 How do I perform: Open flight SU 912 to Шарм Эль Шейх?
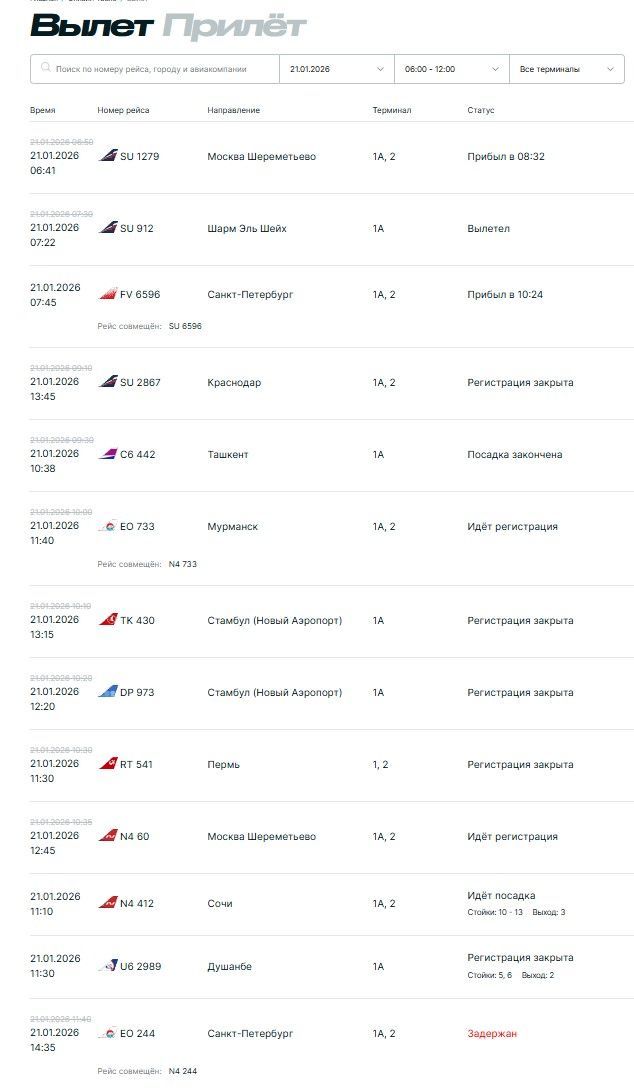tap(246, 229)
